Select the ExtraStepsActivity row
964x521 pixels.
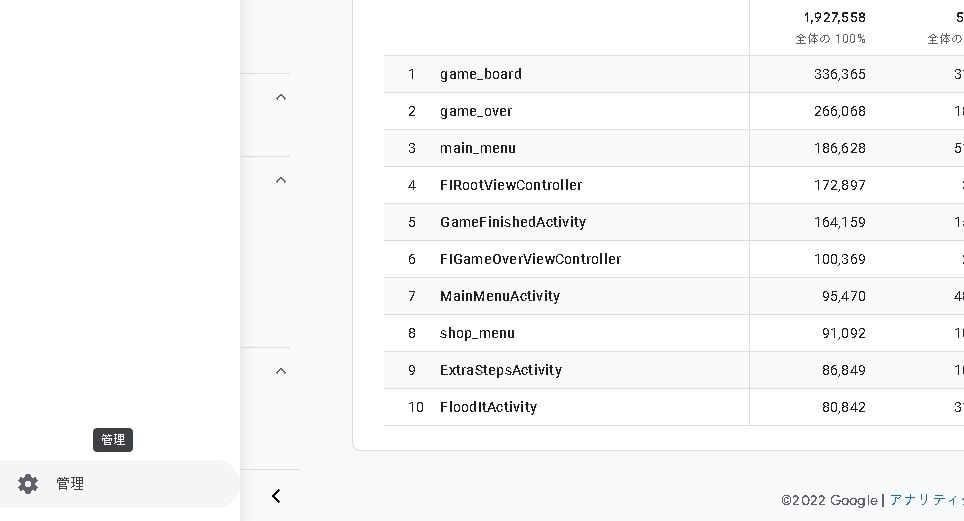pos(501,370)
